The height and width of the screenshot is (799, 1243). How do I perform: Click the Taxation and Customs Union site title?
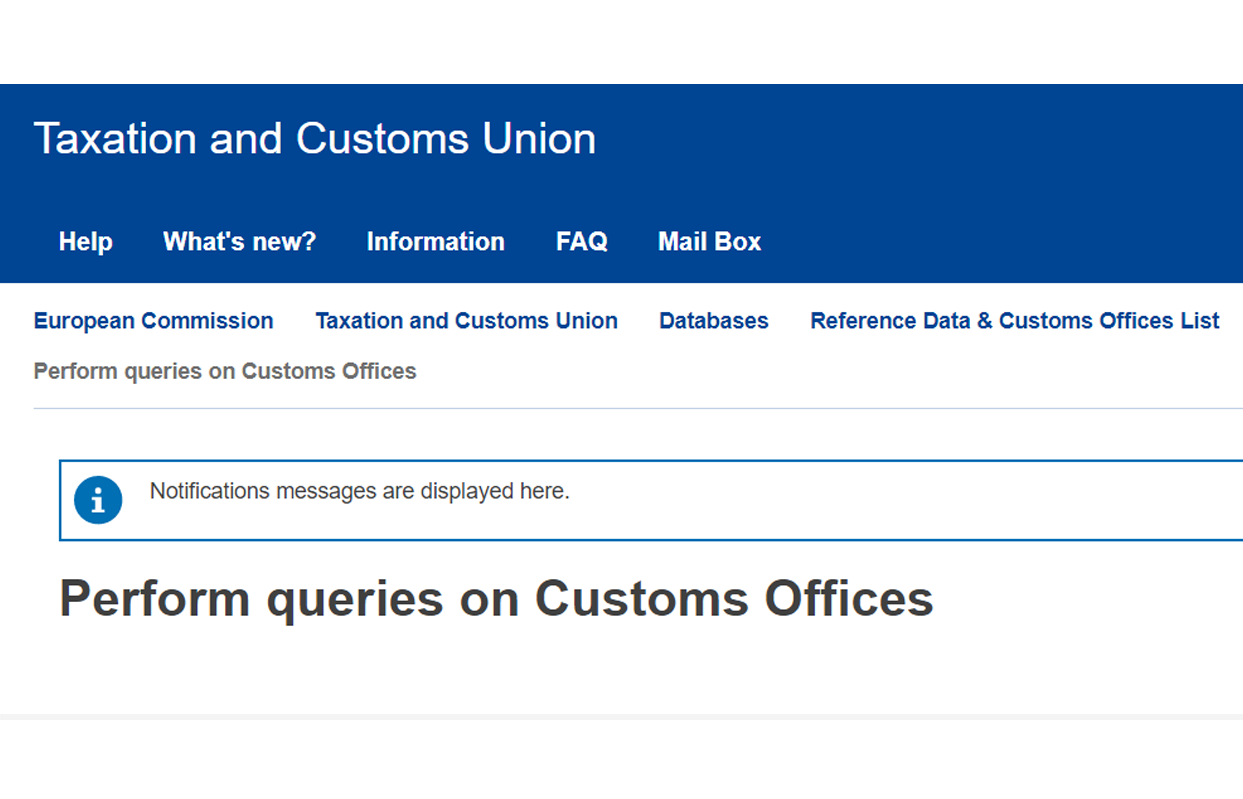point(315,138)
